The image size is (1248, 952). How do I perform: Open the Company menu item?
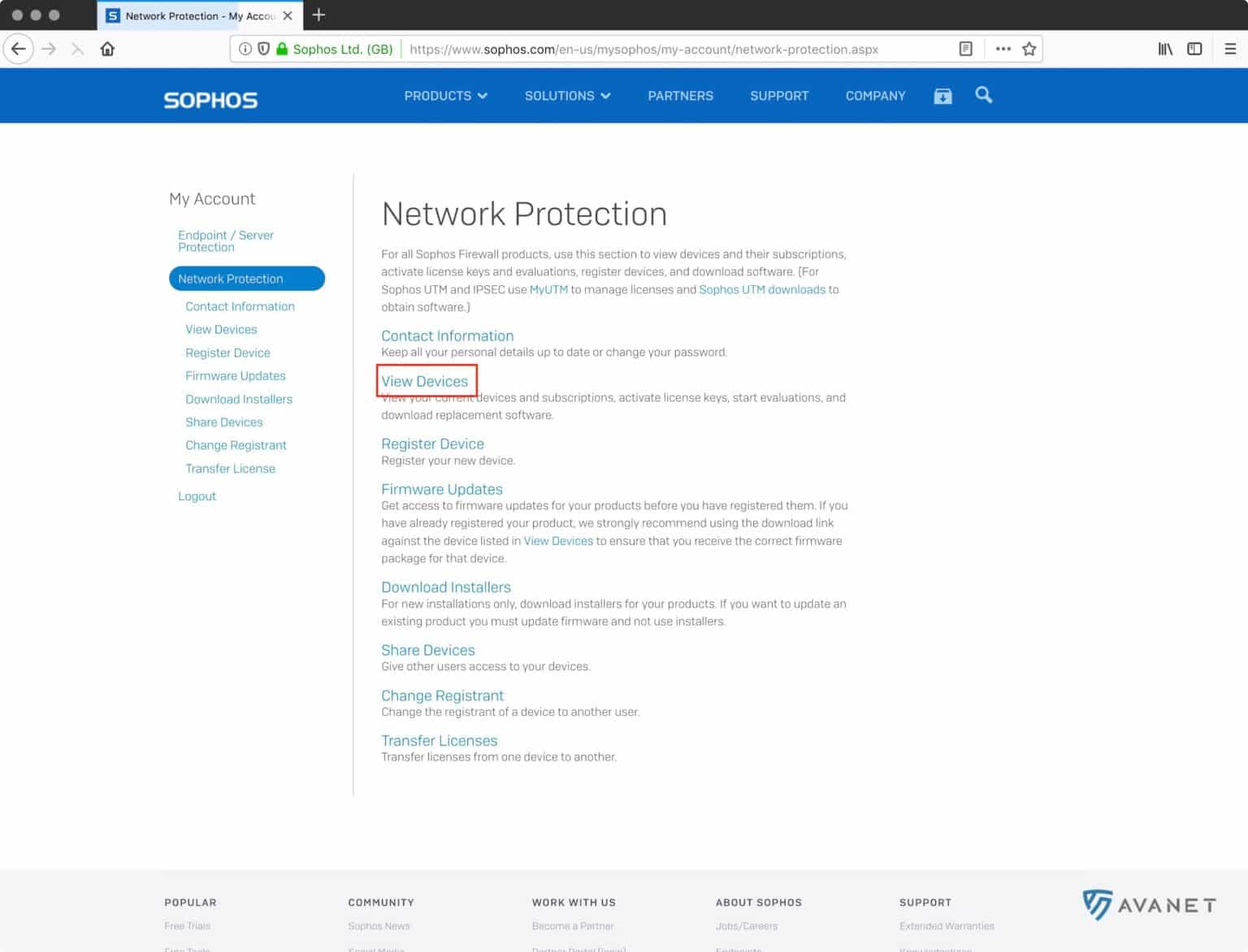(875, 95)
